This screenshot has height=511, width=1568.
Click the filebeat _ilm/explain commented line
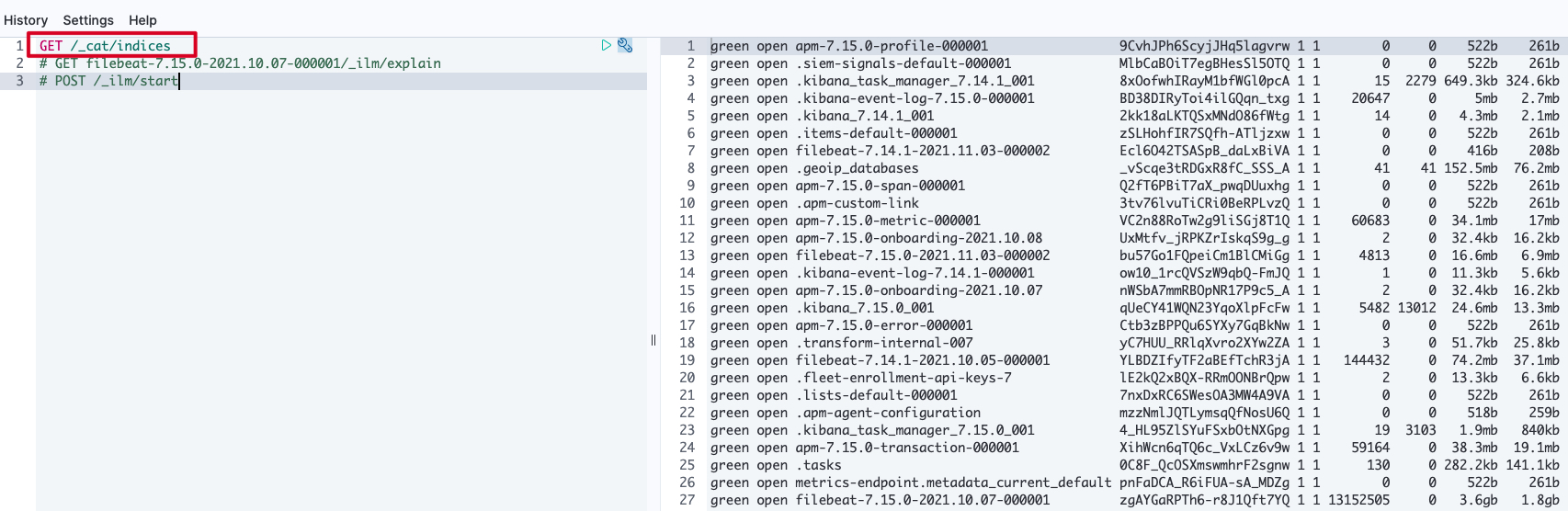[x=240, y=63]
